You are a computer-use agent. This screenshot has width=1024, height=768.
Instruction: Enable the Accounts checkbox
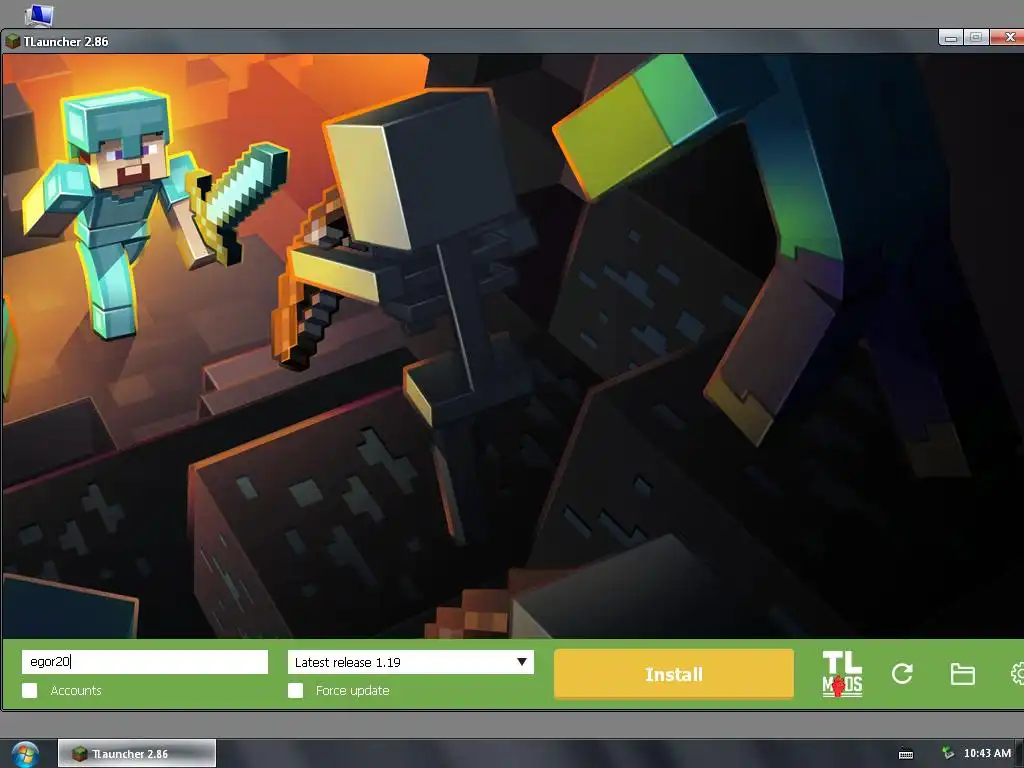tap(29, 690)
